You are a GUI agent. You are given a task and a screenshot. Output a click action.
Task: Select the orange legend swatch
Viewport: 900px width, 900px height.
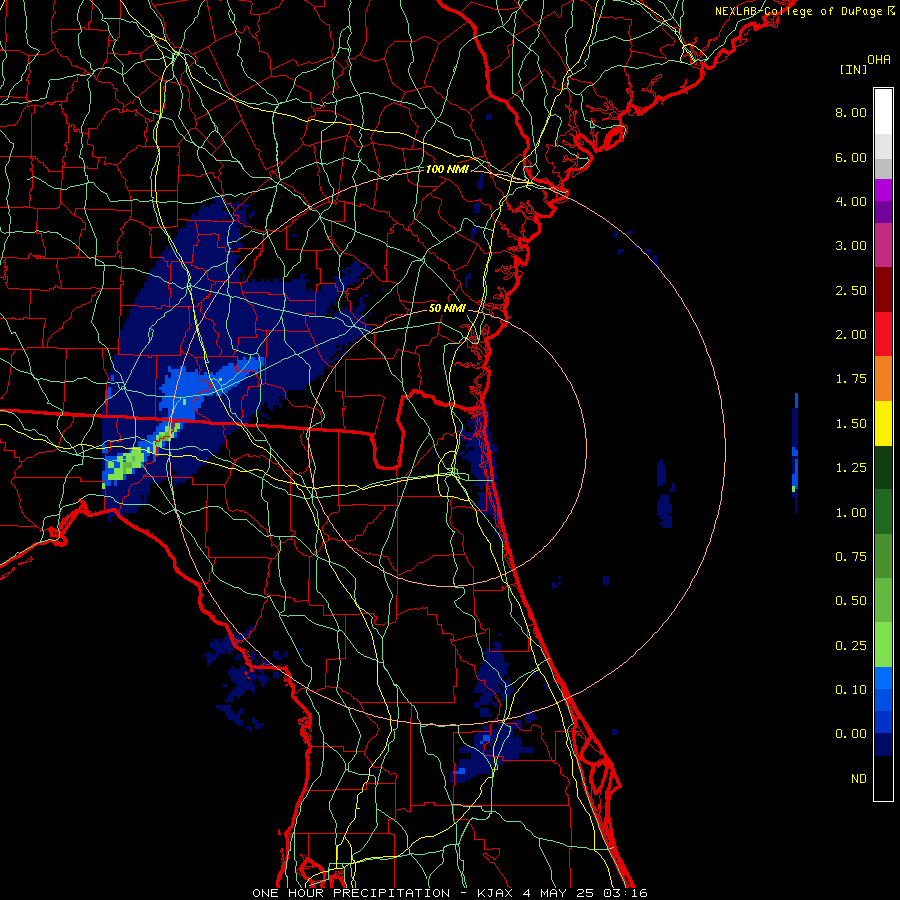tap(883, 379)
